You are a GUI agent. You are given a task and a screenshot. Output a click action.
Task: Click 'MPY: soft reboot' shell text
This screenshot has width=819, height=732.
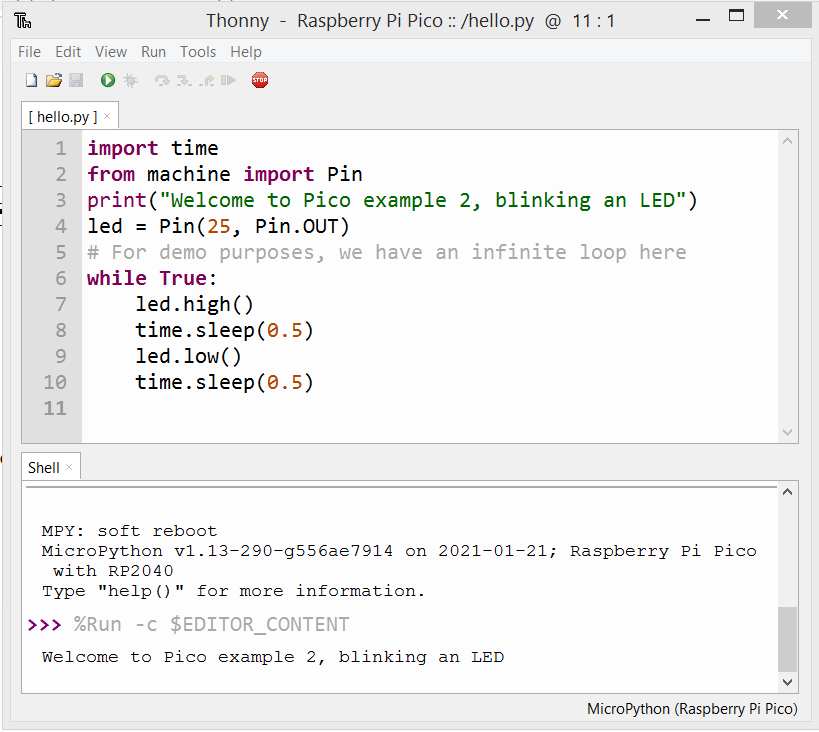pyautogui.click(x=129, y=531)
